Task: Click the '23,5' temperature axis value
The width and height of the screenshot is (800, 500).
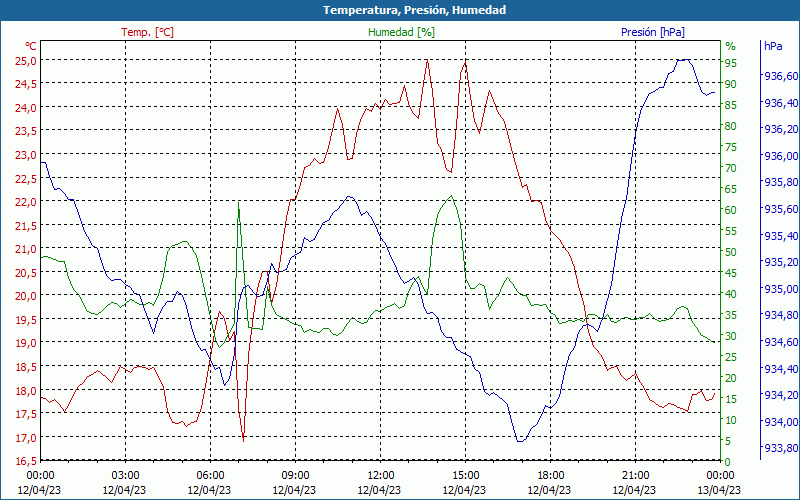Action: click(25, 131)
